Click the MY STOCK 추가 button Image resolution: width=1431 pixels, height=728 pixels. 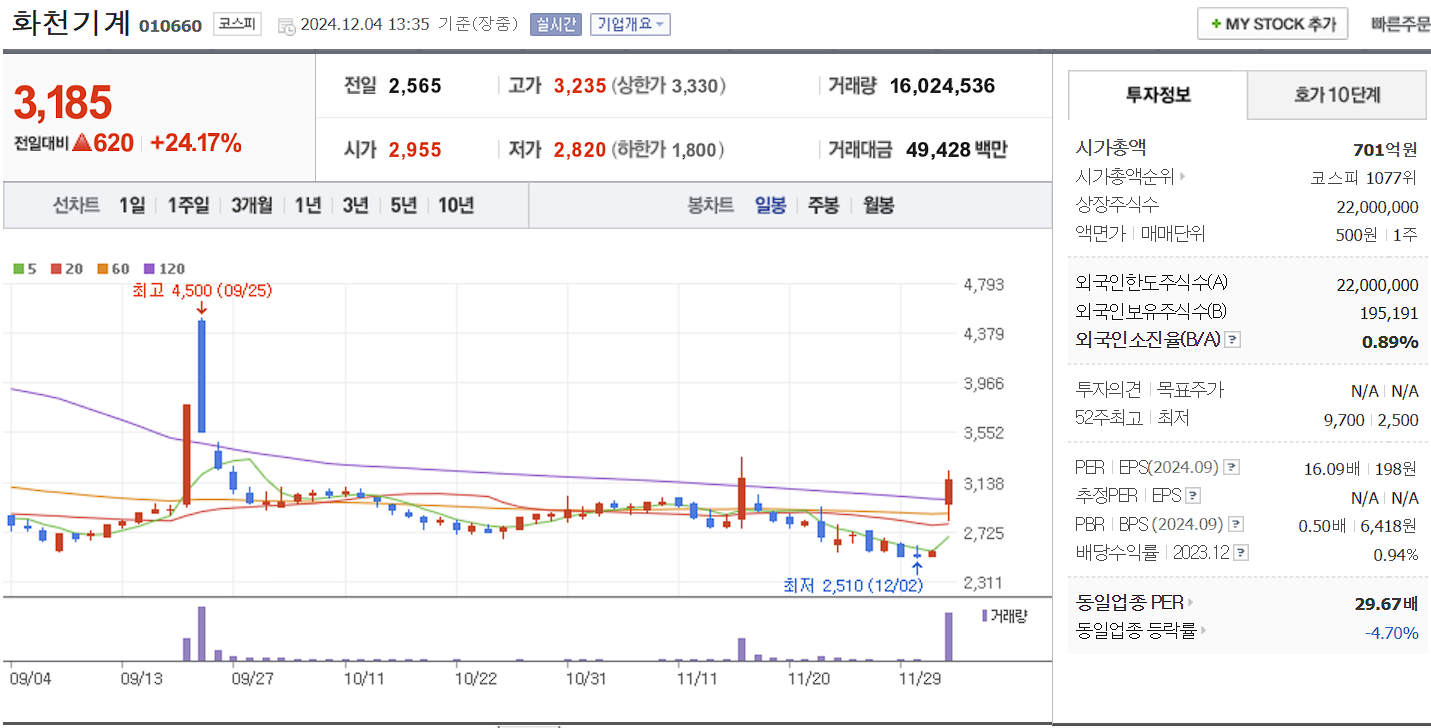click(x=1272, y=23)
